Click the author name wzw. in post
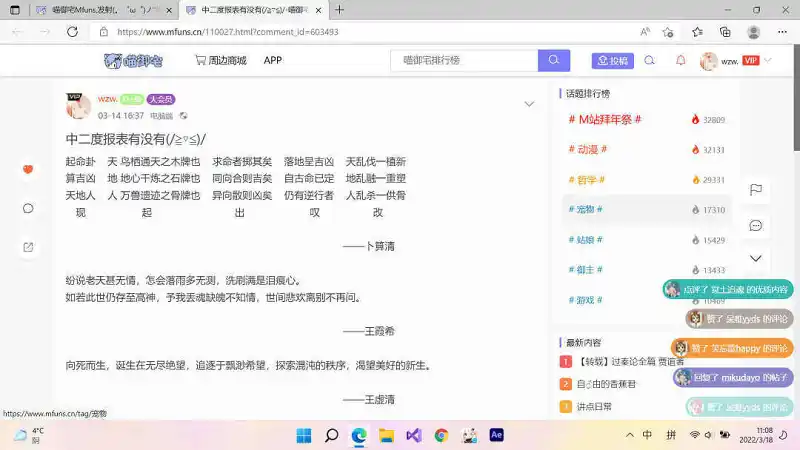Screen dimensions: 800x450 (x=108, y=99)
